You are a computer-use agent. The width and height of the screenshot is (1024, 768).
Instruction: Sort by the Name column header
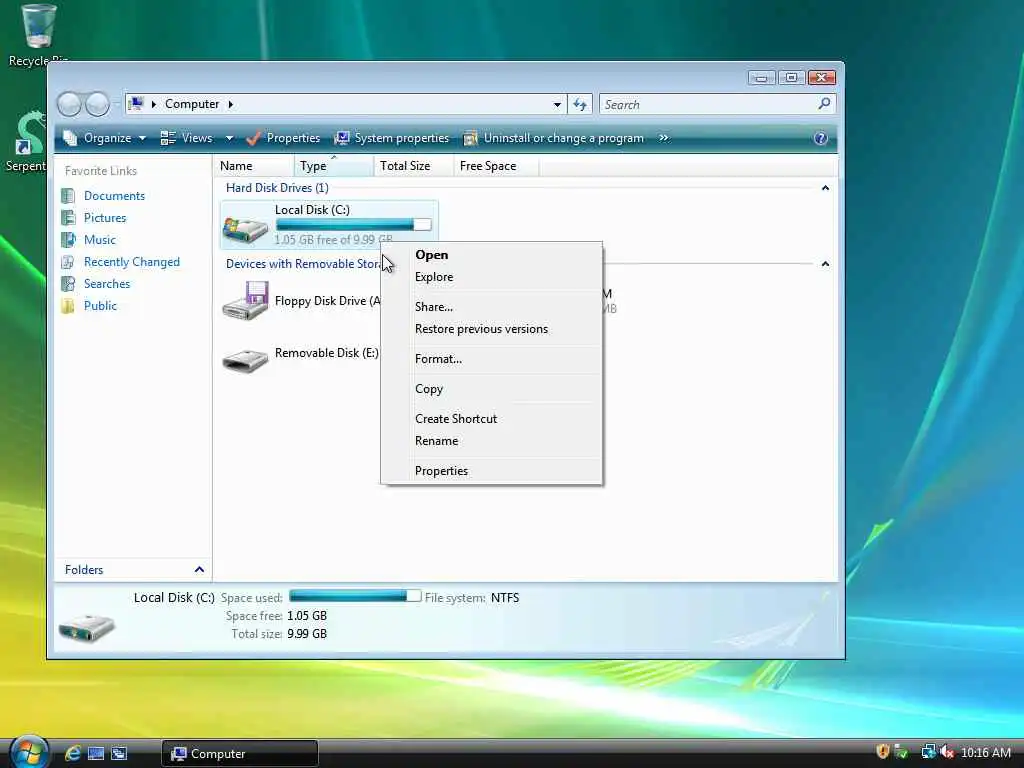point(253,166)
